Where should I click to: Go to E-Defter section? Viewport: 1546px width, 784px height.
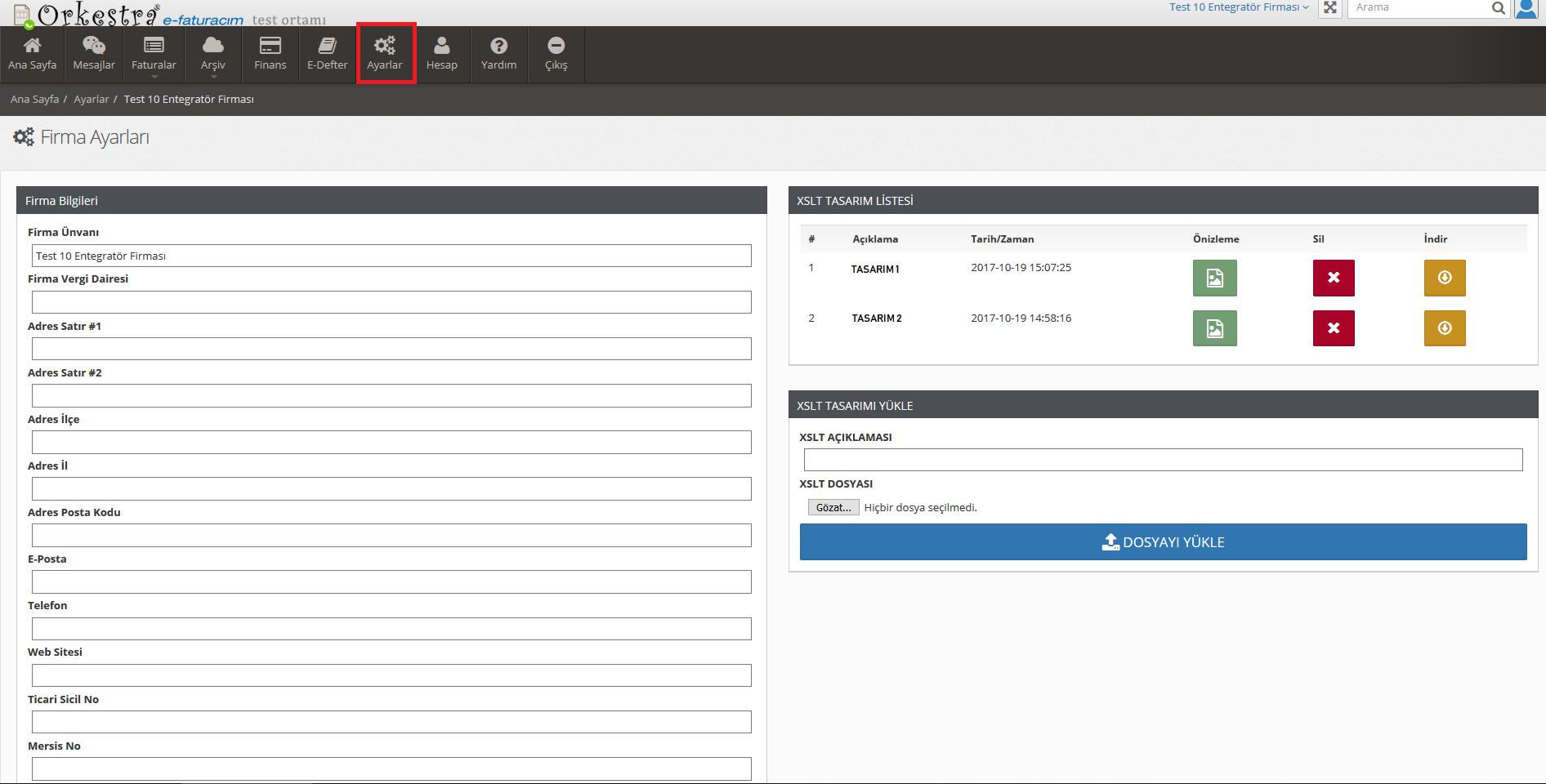click(327, 54)
